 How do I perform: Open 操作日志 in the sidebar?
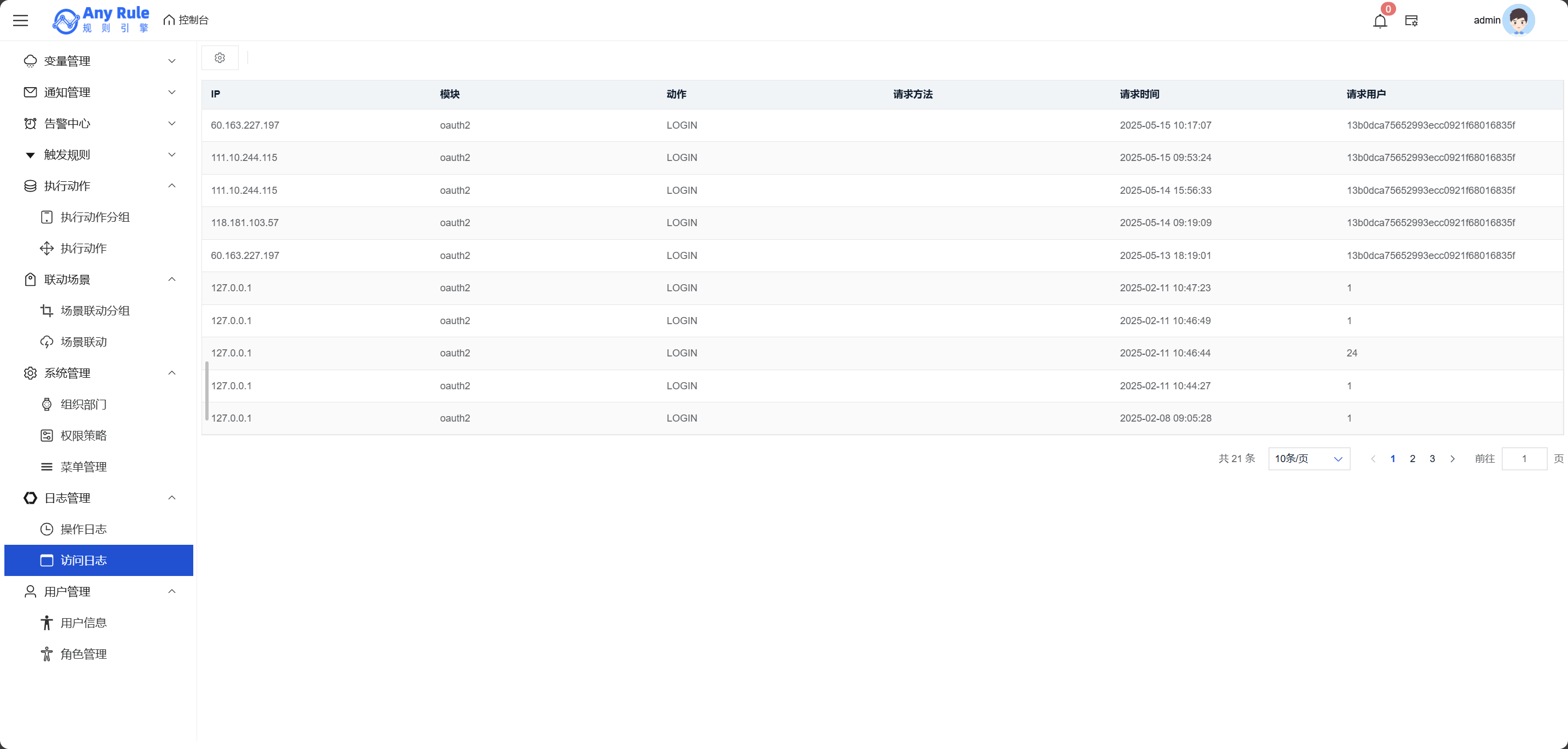click(83, 529)
